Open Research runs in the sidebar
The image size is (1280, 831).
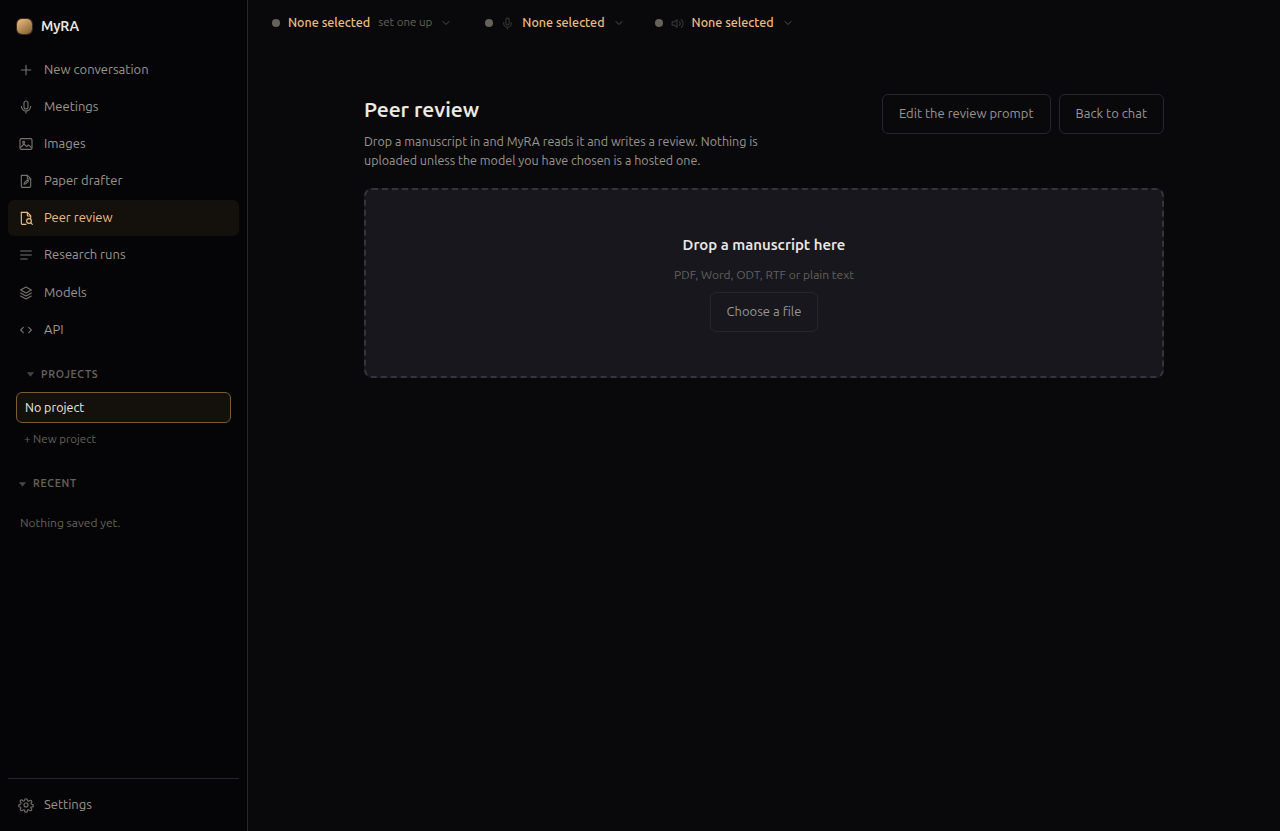pos(123,255)
